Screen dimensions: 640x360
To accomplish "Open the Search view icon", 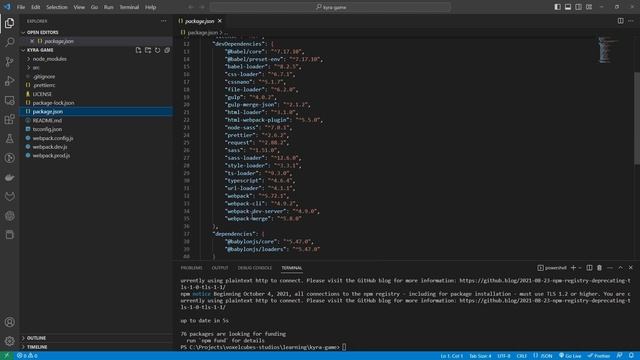I will tap(9, 42).
